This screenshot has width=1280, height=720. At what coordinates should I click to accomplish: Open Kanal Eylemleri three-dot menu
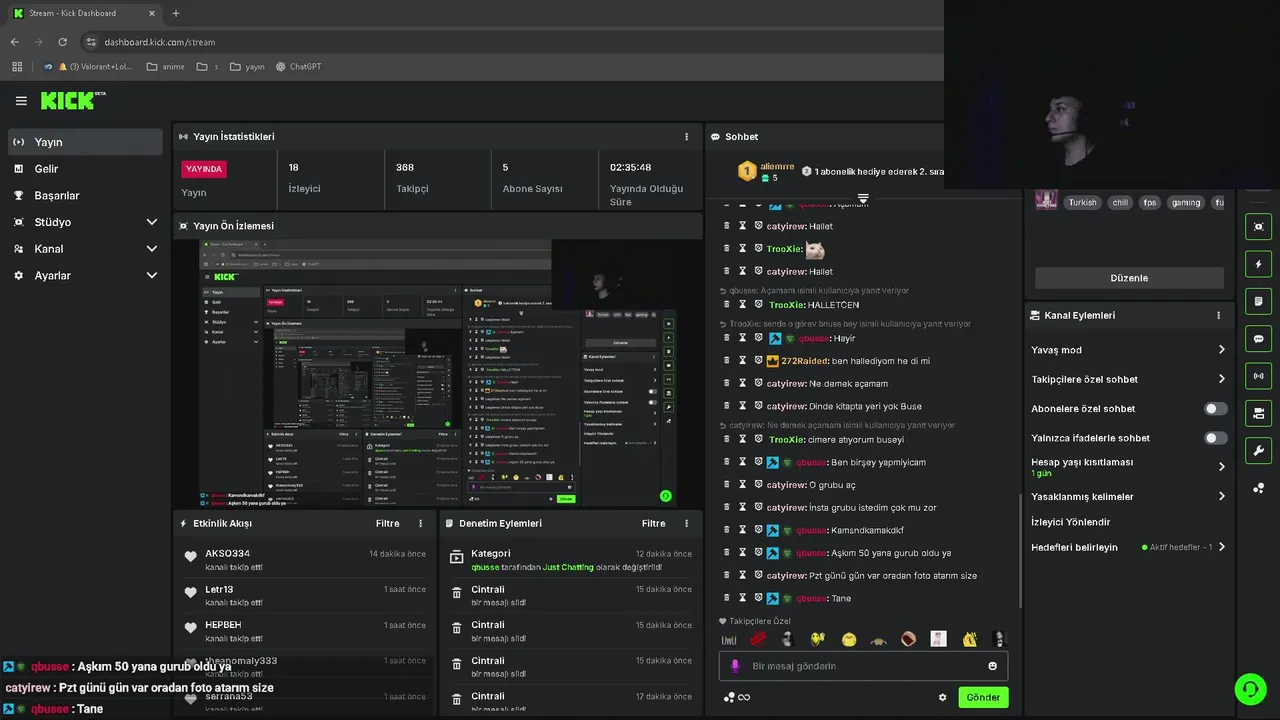click(1218, 315)
